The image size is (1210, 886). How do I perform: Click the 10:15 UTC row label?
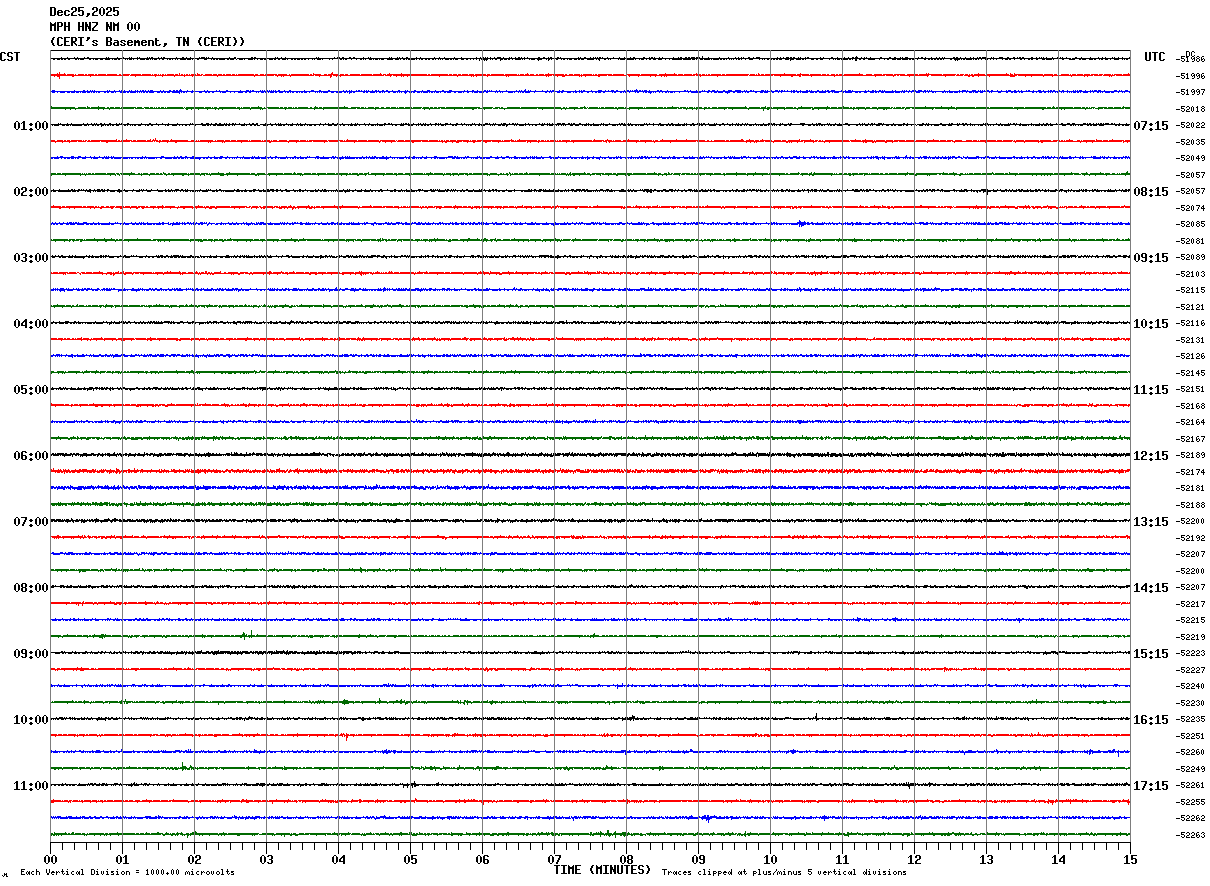(1151, 324)
